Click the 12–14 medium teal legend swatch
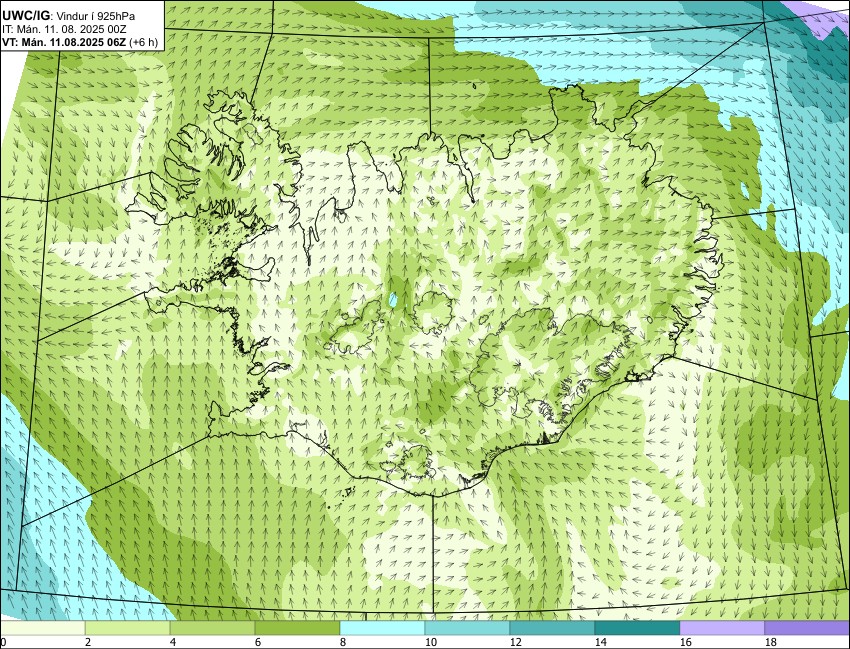The height and width of the screenshot is (649, 850). [x=552, y=628]
